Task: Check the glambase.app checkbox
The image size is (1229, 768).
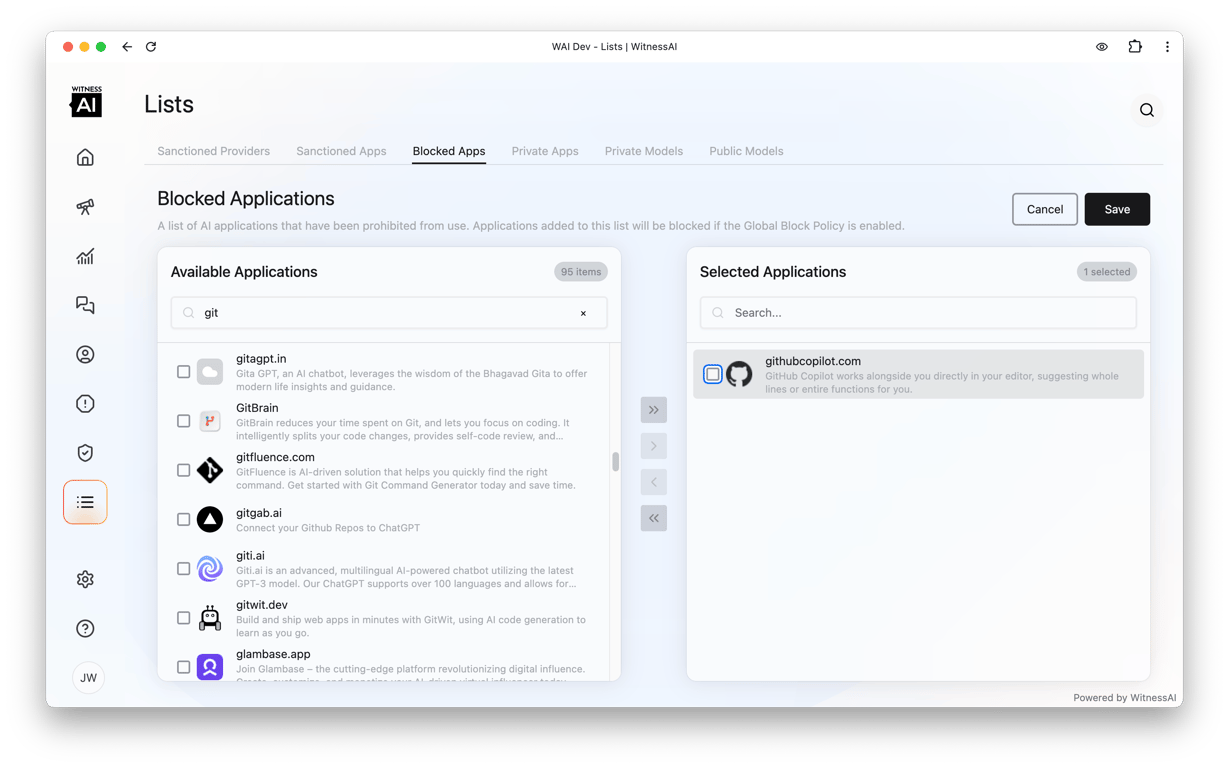Action: click(x=183, y=667)
